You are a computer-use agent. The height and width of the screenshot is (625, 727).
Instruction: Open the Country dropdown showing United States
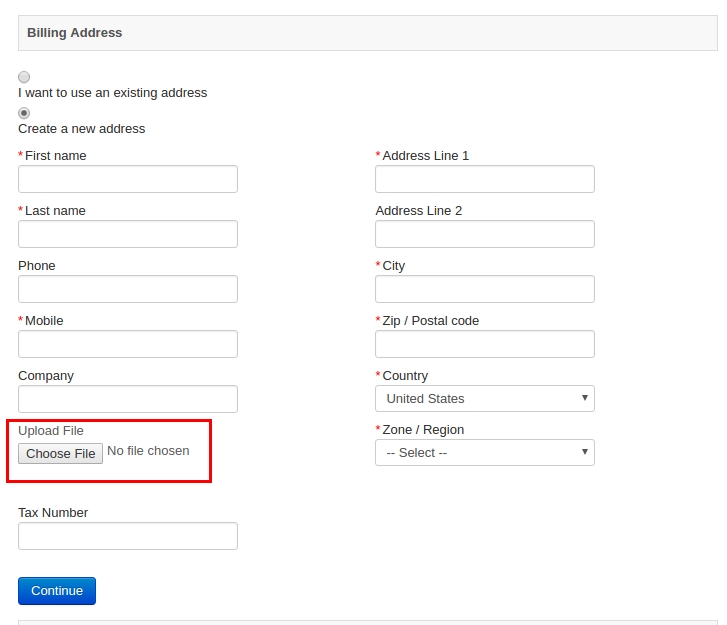(x=485, y=399)
